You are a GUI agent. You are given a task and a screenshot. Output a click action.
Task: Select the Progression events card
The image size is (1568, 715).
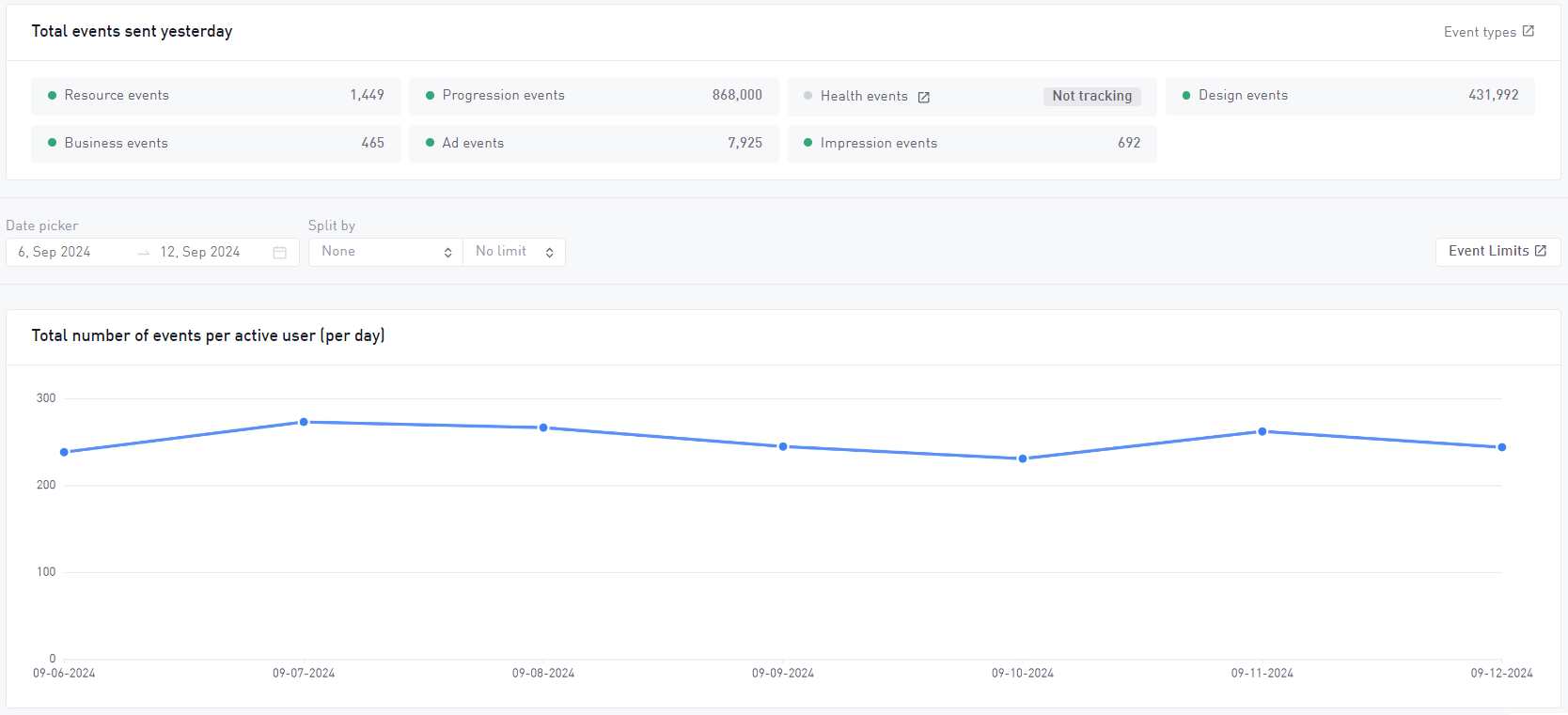point(594,96)
